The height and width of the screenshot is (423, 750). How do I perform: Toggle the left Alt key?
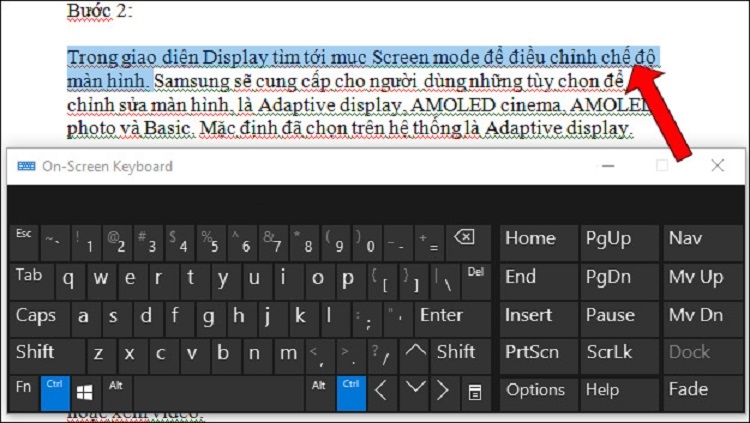click(x=117, y=393)
